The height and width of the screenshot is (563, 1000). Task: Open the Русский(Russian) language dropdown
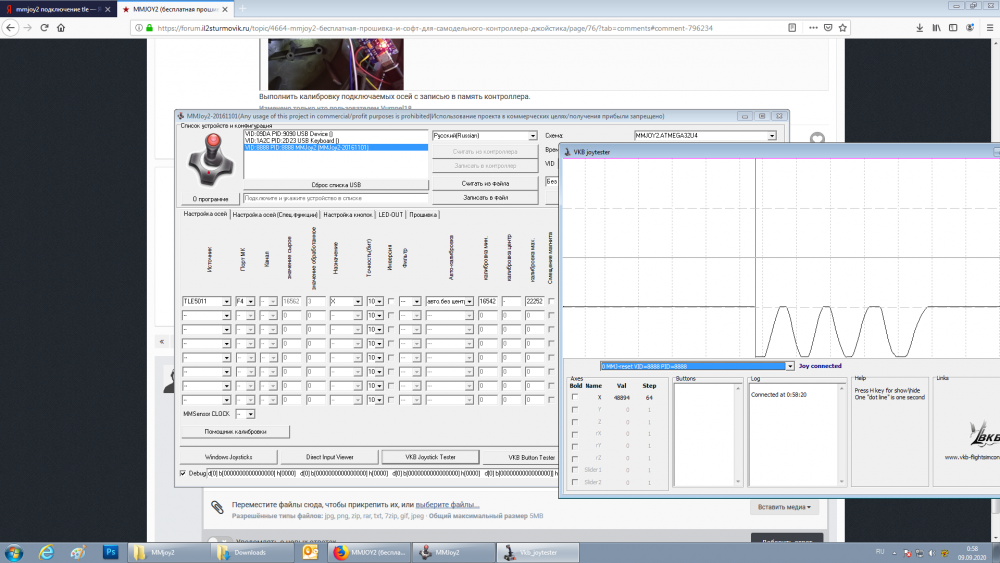(484, 135)
